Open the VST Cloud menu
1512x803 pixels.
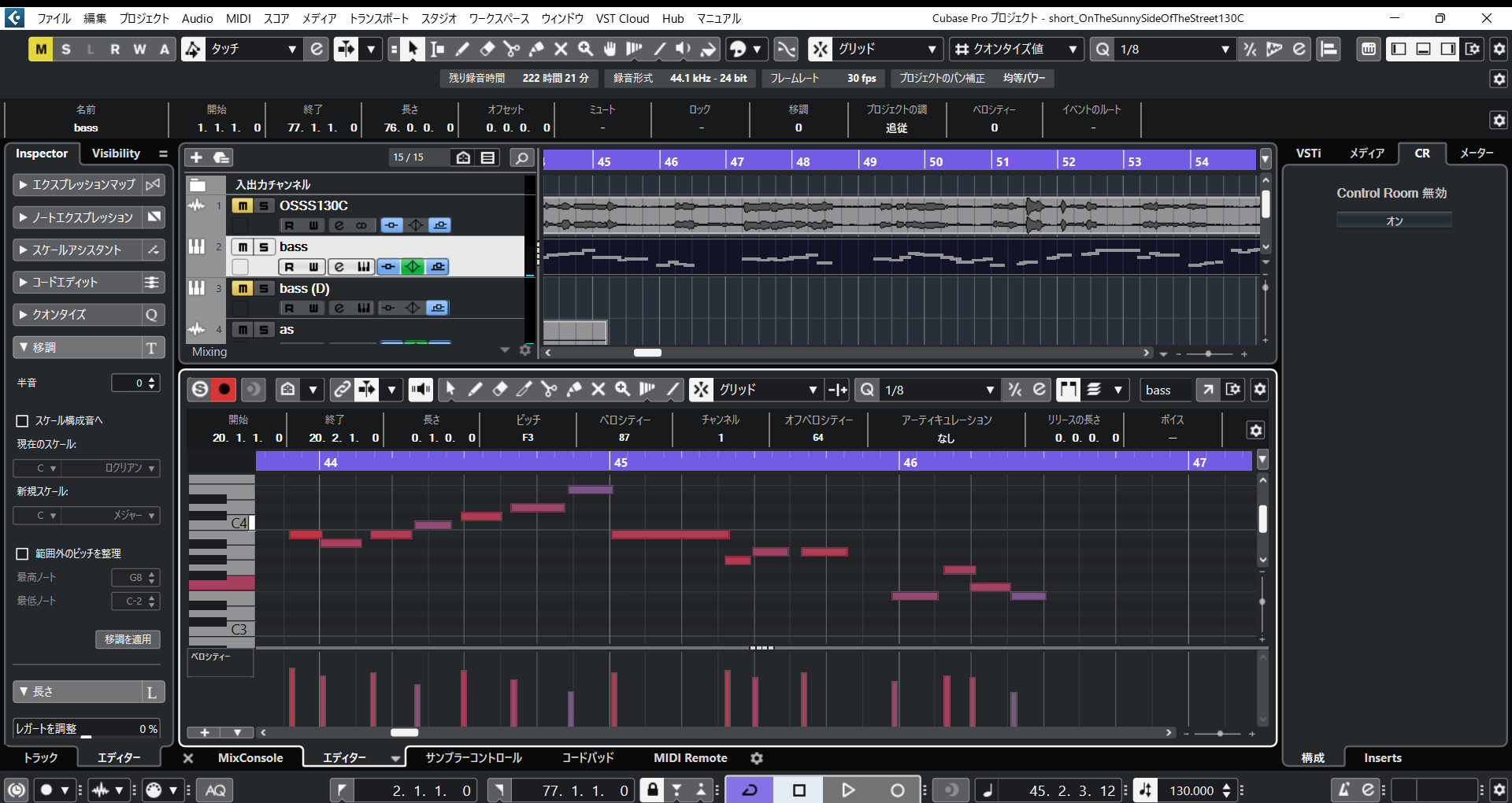(x=622, y=18)
